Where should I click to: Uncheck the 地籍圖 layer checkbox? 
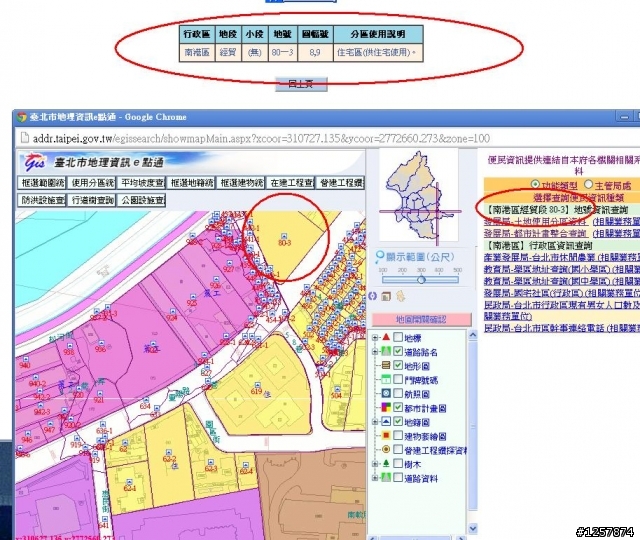point(398,422)
